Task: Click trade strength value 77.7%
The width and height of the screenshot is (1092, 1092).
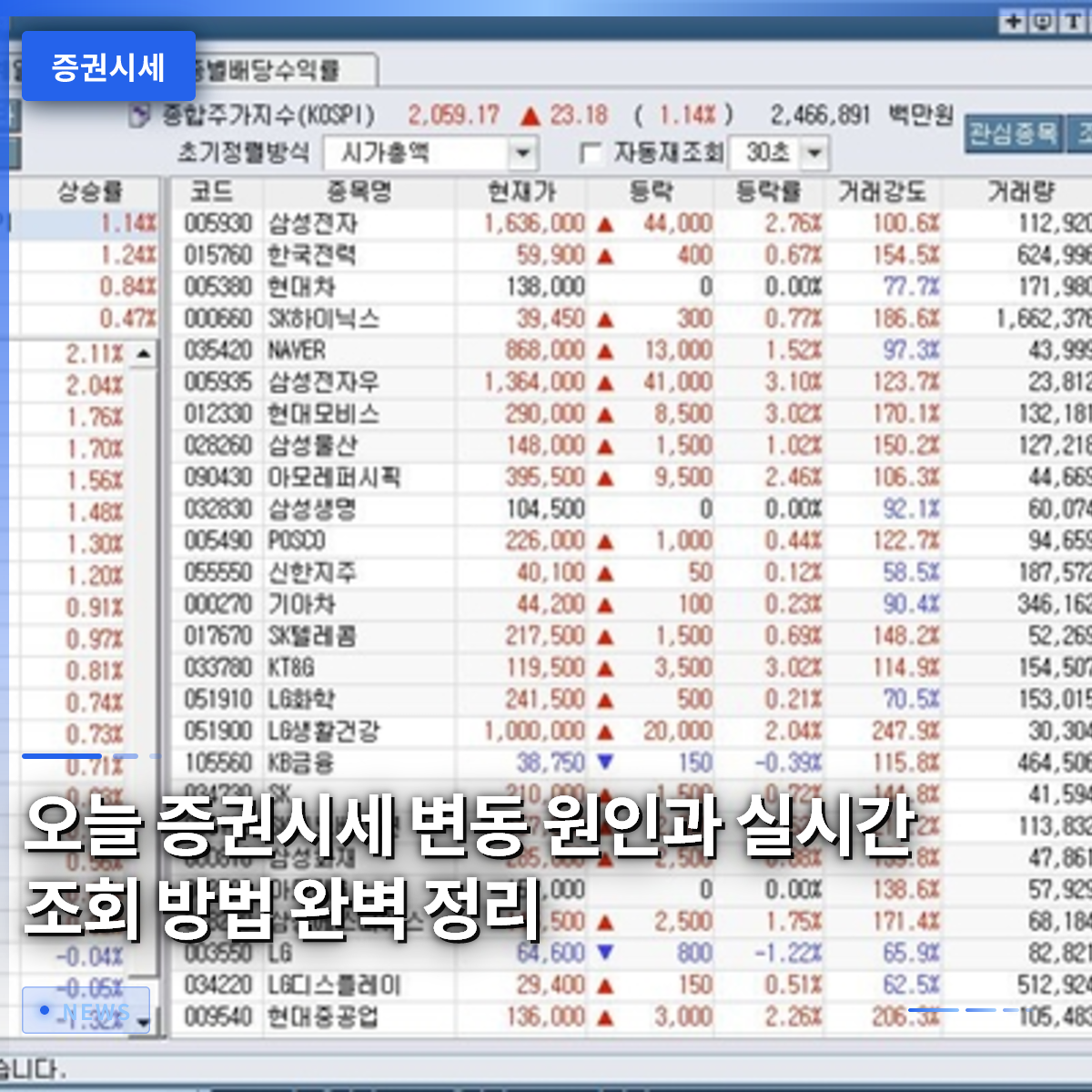Action: 912,288
